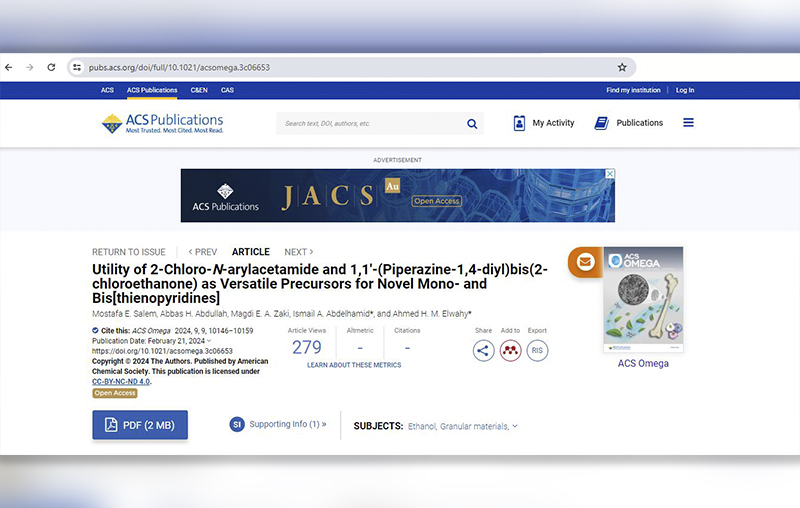The height and width of the screenshot is (508, 800).
Task: Open the Publications dropdown
Action: point(628,123)
